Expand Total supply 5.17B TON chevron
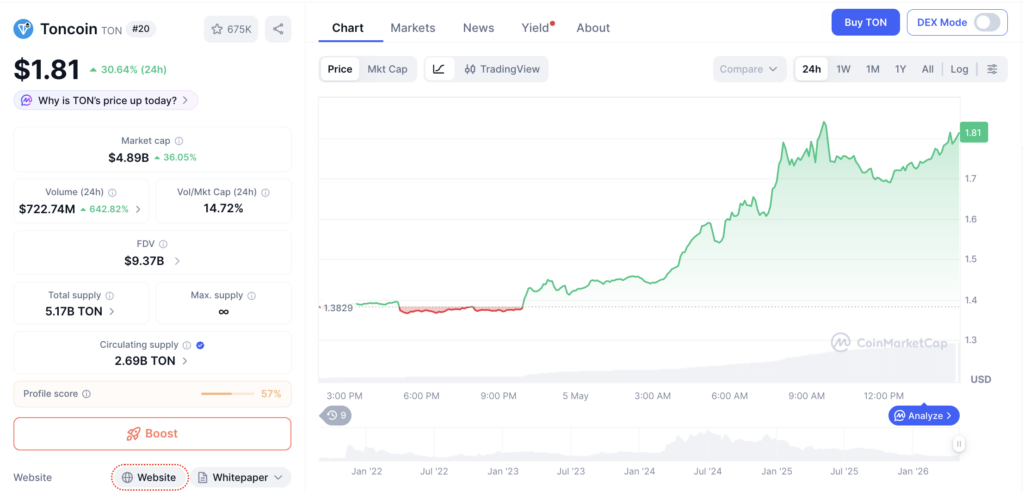The image size is (1024, 493). click(112, 311)
